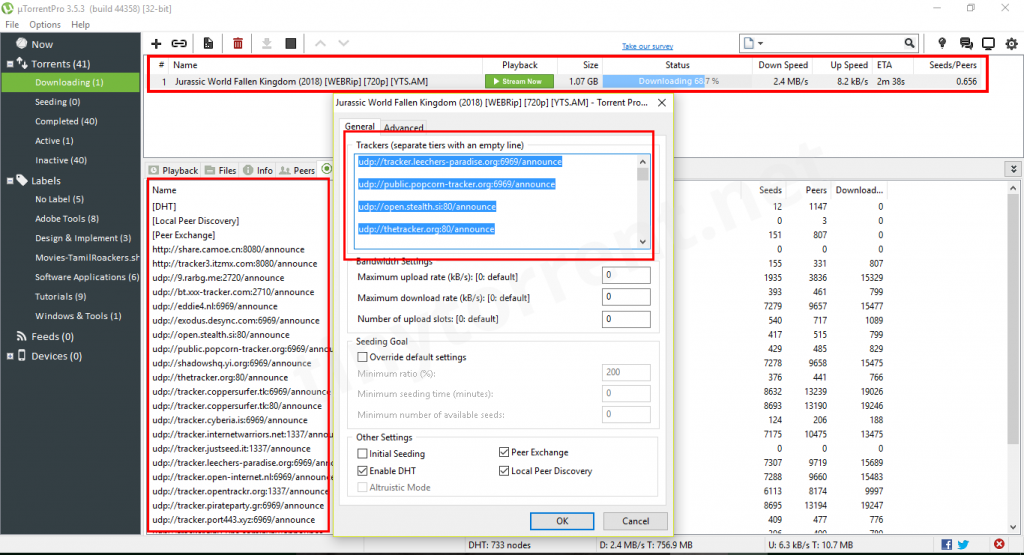
Task: Click OK button in properties dialog
Action: [x=562, y=521]
